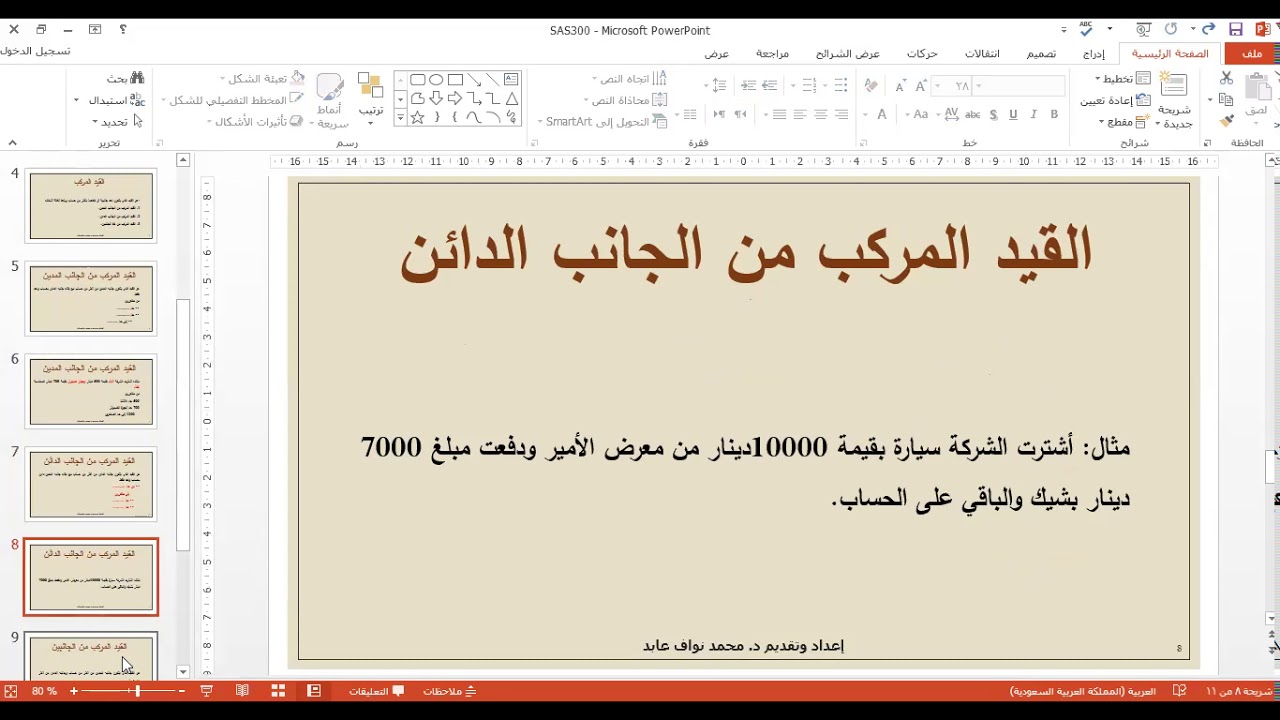Click the Font Color A button

(x=883, y=115)
